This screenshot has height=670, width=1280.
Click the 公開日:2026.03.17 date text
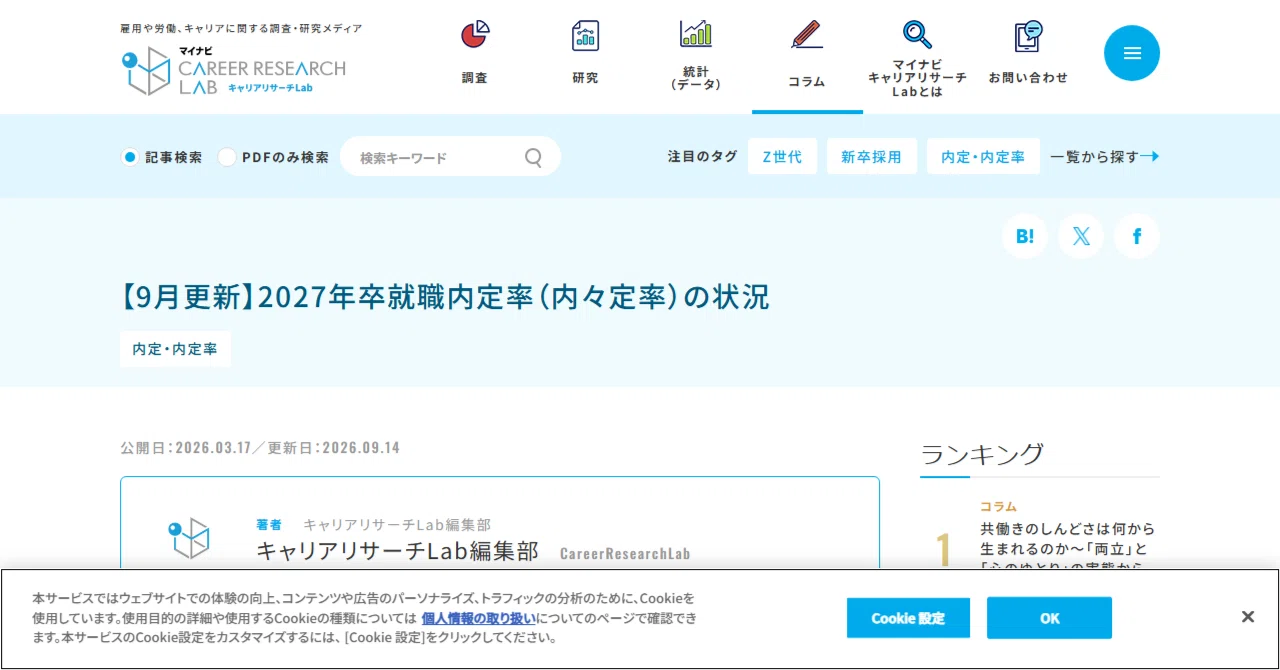pyautogui.click(x=186, y=447)
